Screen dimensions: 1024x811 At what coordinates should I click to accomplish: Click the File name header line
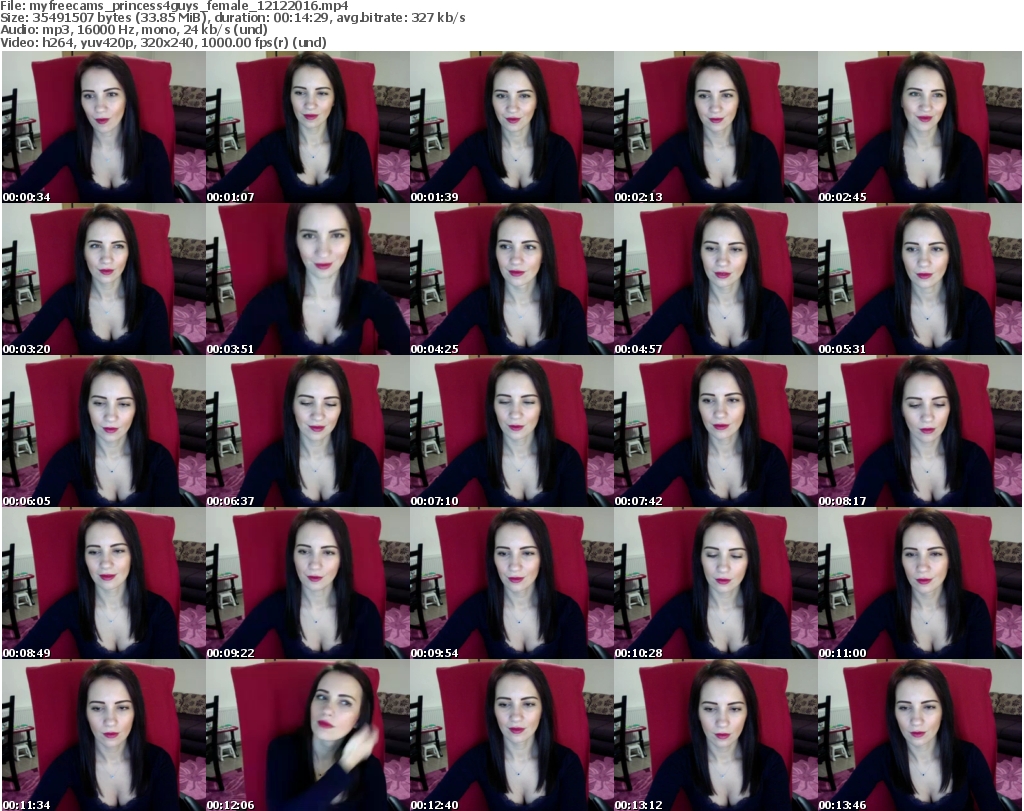click(x=174, y=6)
